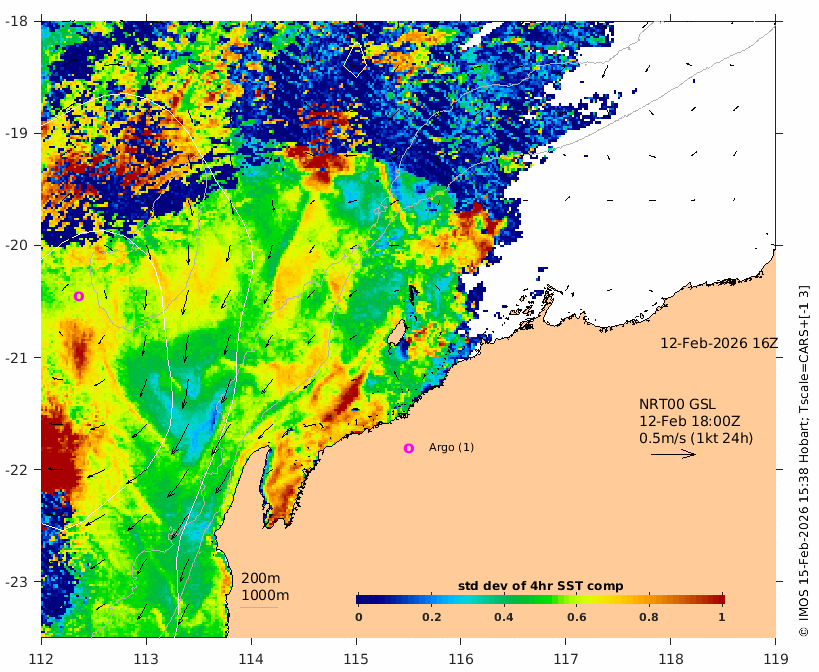Click the vertical IMOS copyright text

click(x=803, y=461)
